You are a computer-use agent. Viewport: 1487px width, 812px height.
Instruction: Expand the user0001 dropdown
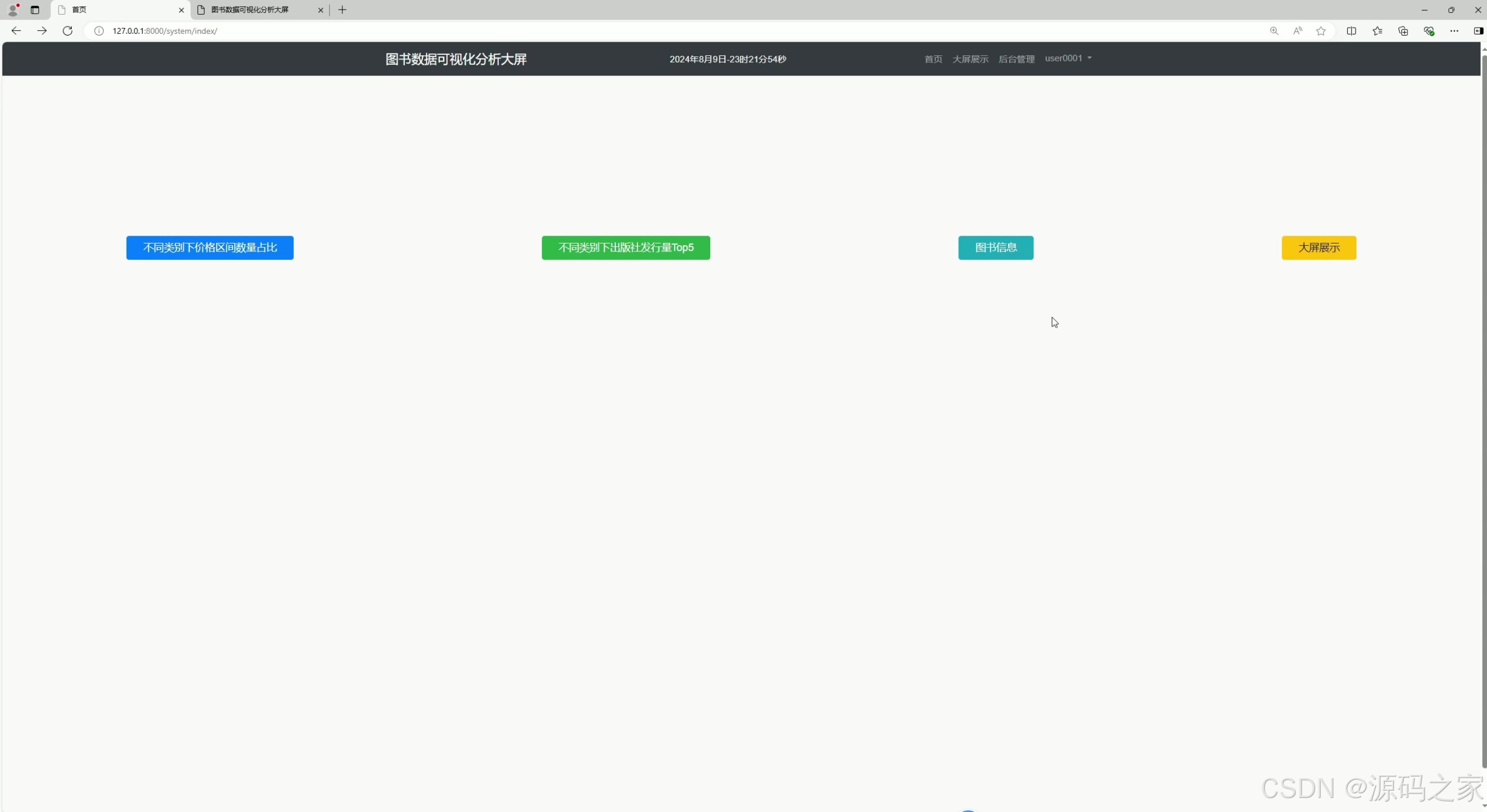pyautogui.click(x=1068, y=58)
